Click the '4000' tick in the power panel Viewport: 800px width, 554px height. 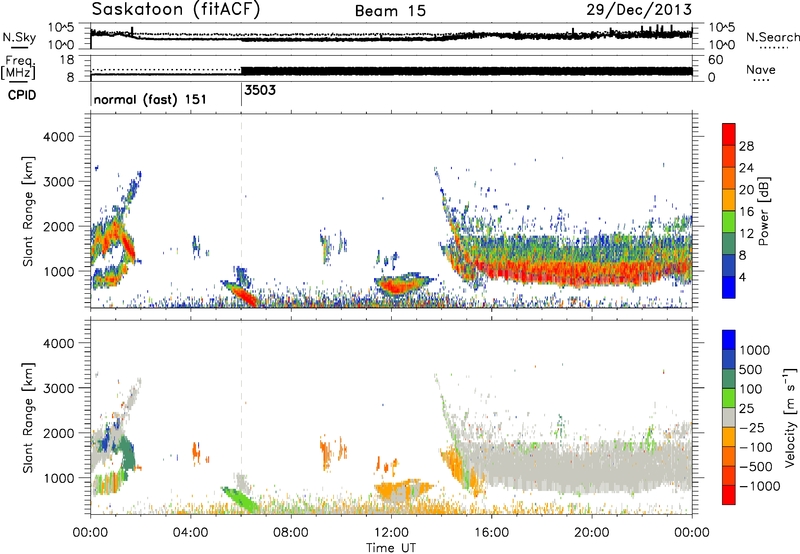click(58, 137)
